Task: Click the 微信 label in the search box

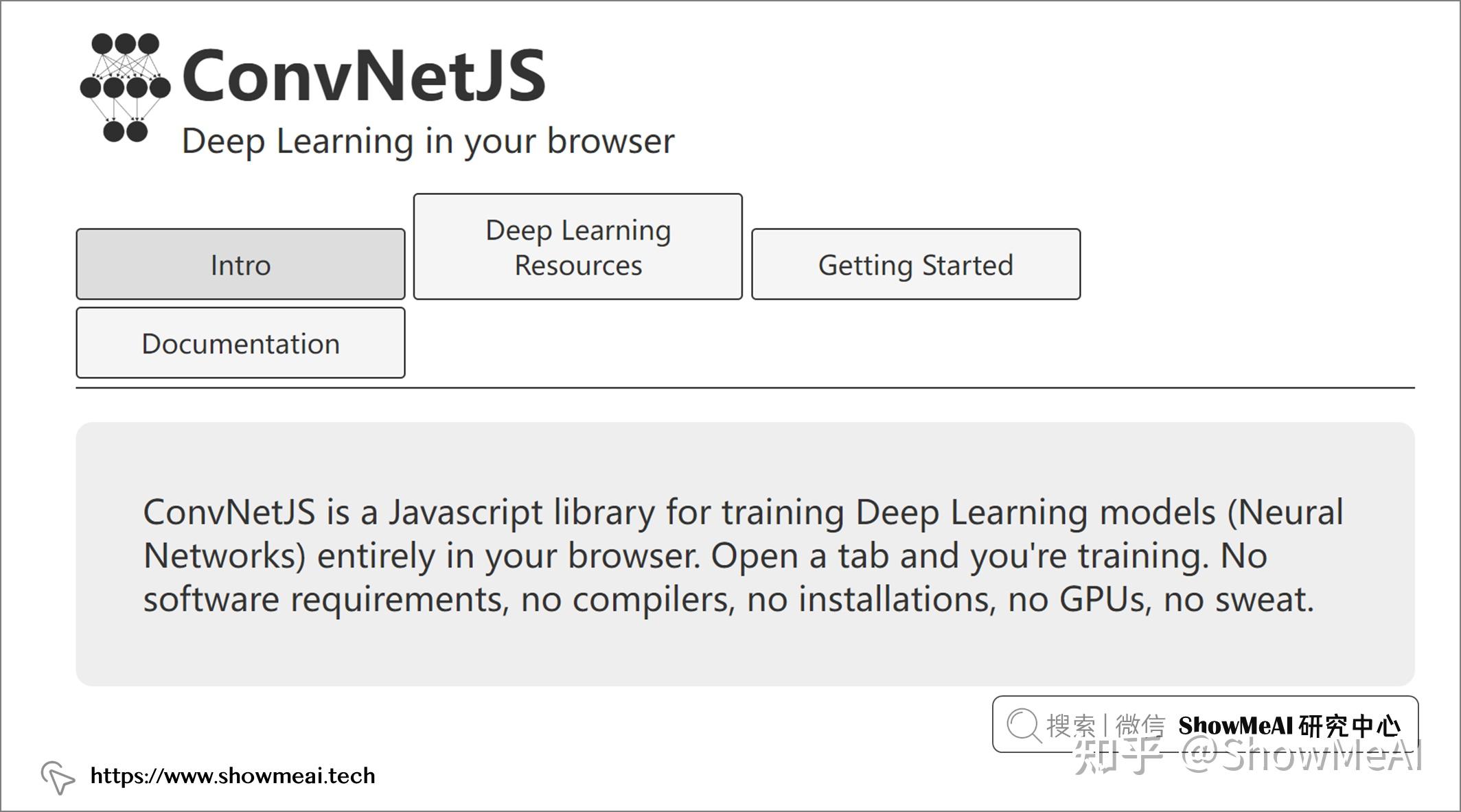Action: click(1140, 725)
